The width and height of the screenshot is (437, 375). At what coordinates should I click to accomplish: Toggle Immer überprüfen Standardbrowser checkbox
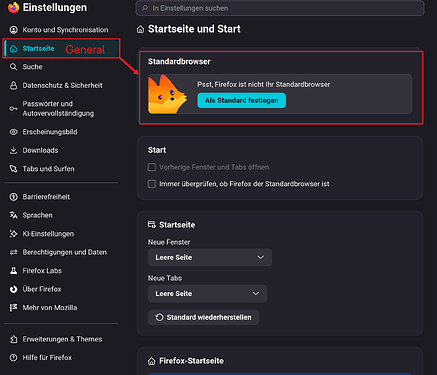point(152,184)
